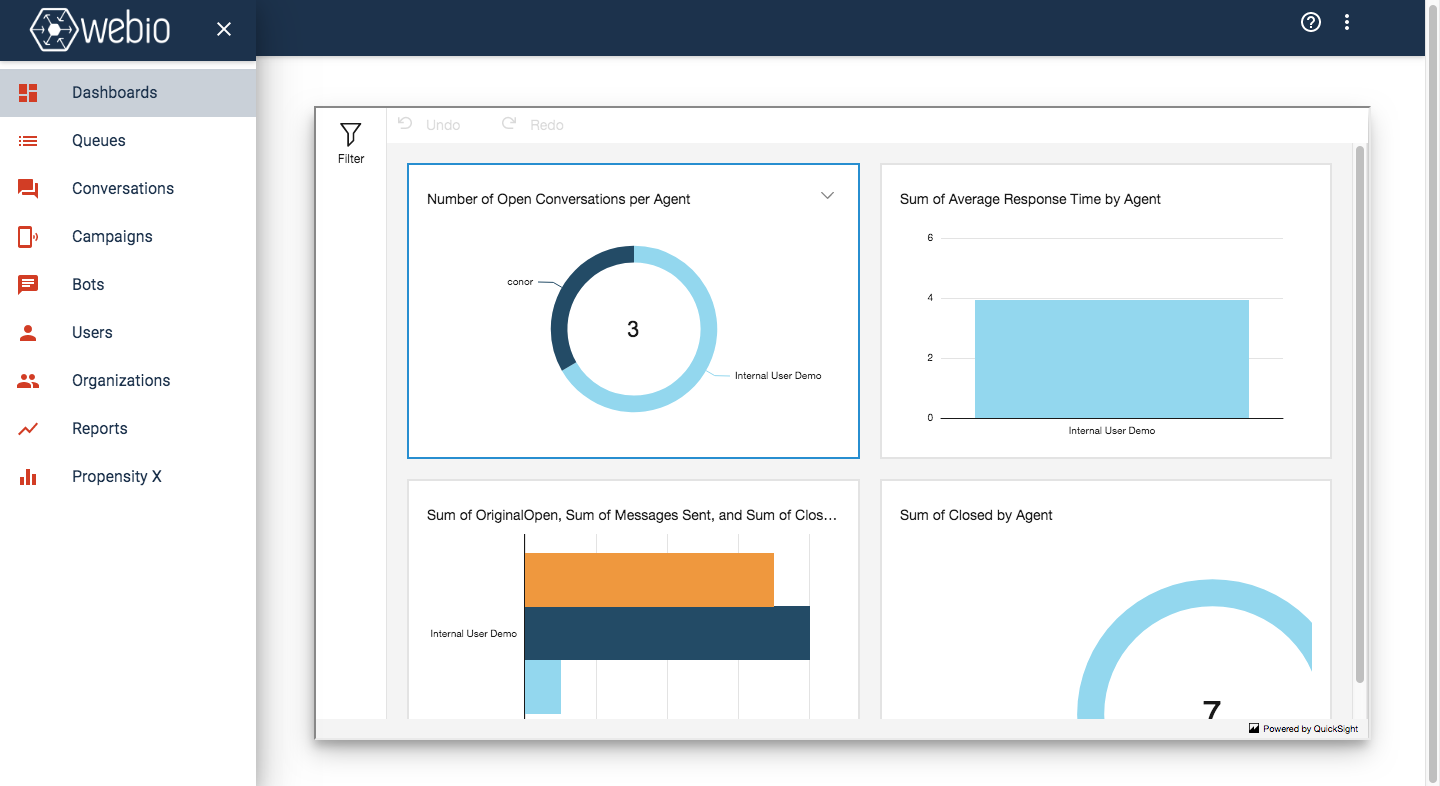Click the Powered by QuickSight link
The width and height of the screenshot is (1440, 786).
pyautogui.click(x=1304, y=729)
